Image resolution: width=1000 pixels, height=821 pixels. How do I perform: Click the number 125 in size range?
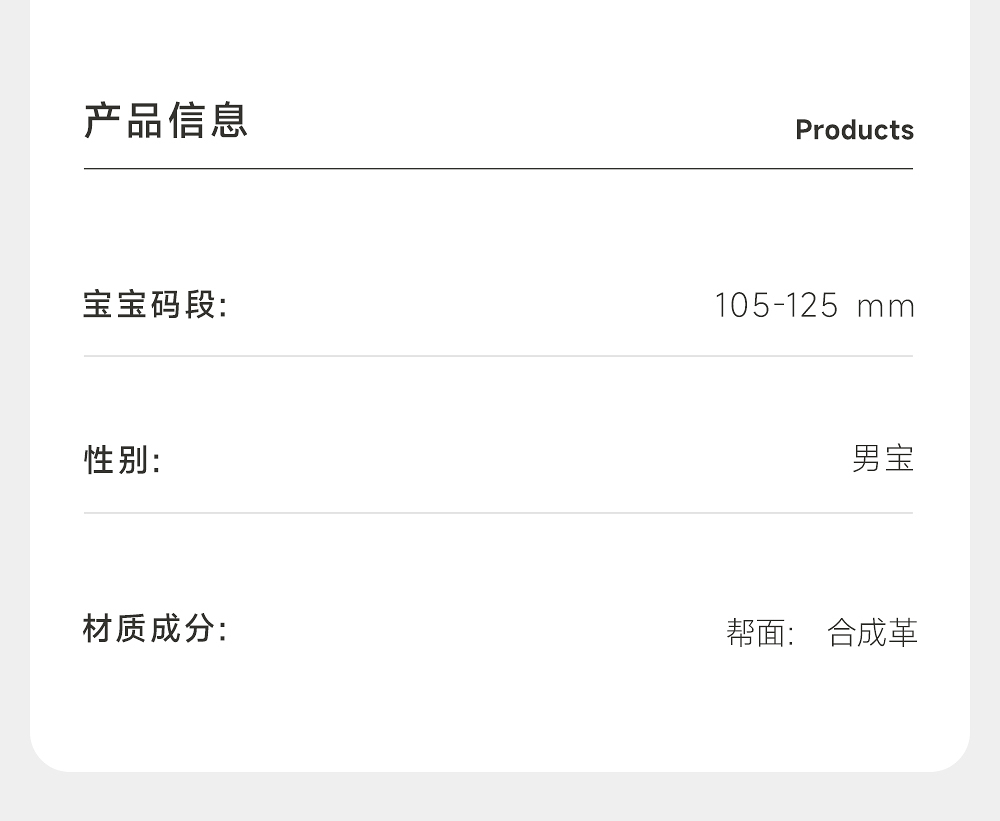pyautogui.click(x=811, y=305)
